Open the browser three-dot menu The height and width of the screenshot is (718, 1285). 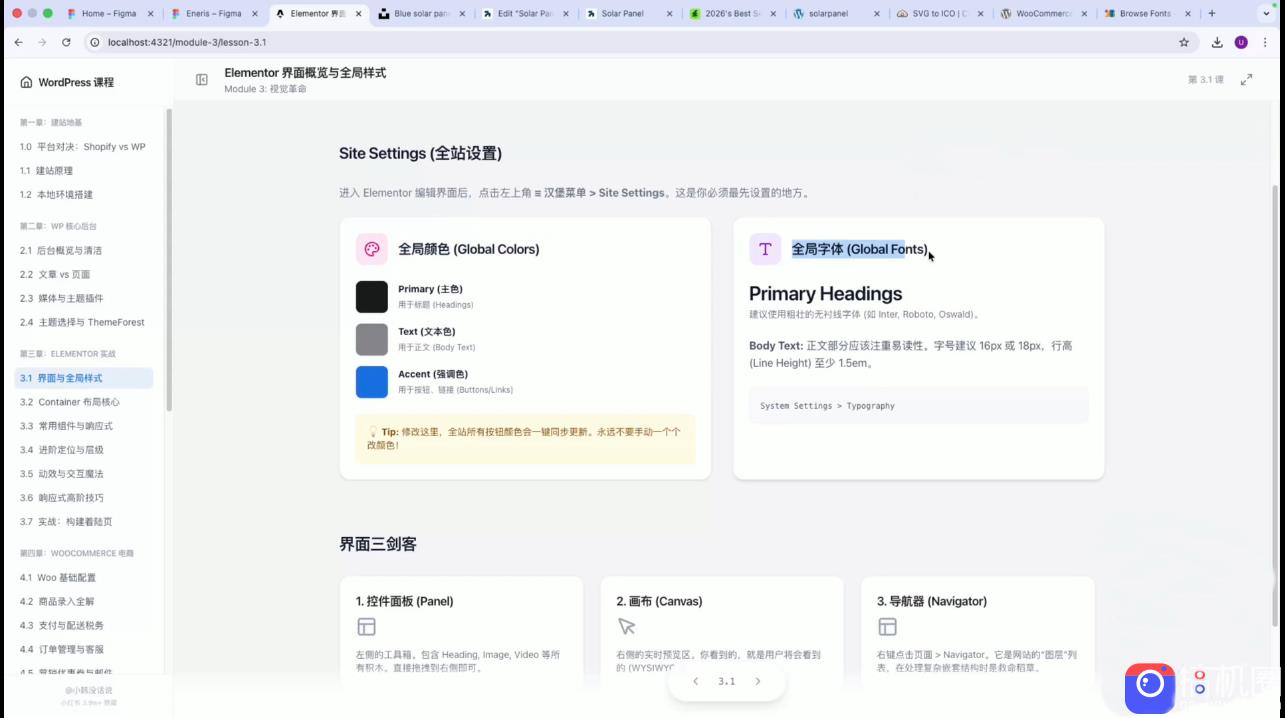1264,42
